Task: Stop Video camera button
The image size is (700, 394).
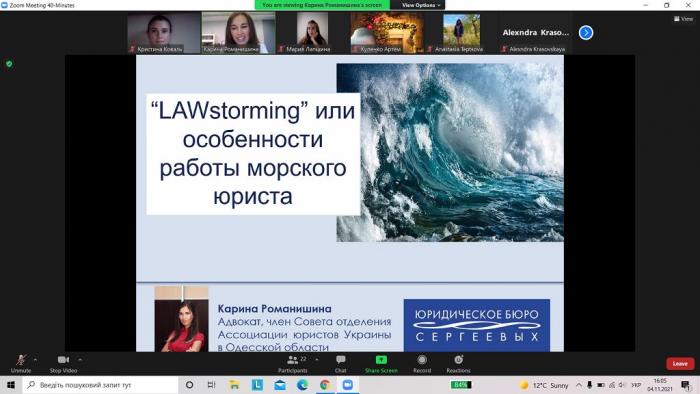Action: click(63, 363)
